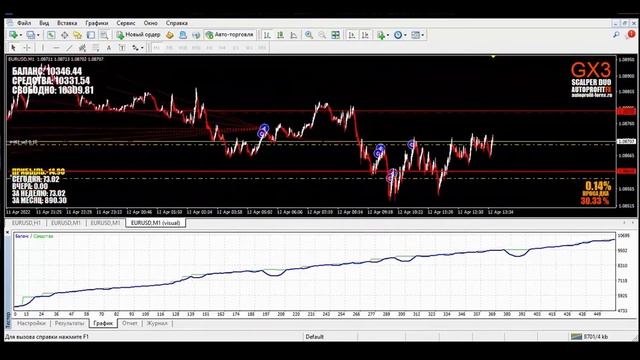Screen dimensions: 640x360
Task: Open the Periods clock icon
Action: click(398, 35)
